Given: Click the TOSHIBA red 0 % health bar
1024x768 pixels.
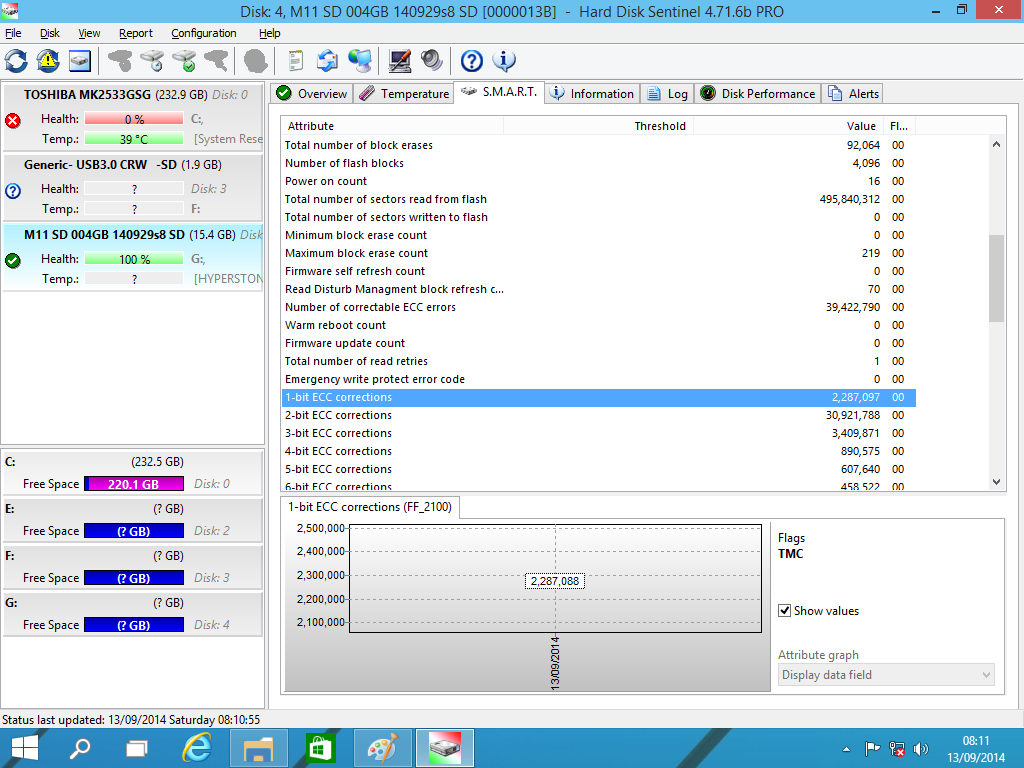Looking at the screenshot, I should click(134, 119).
